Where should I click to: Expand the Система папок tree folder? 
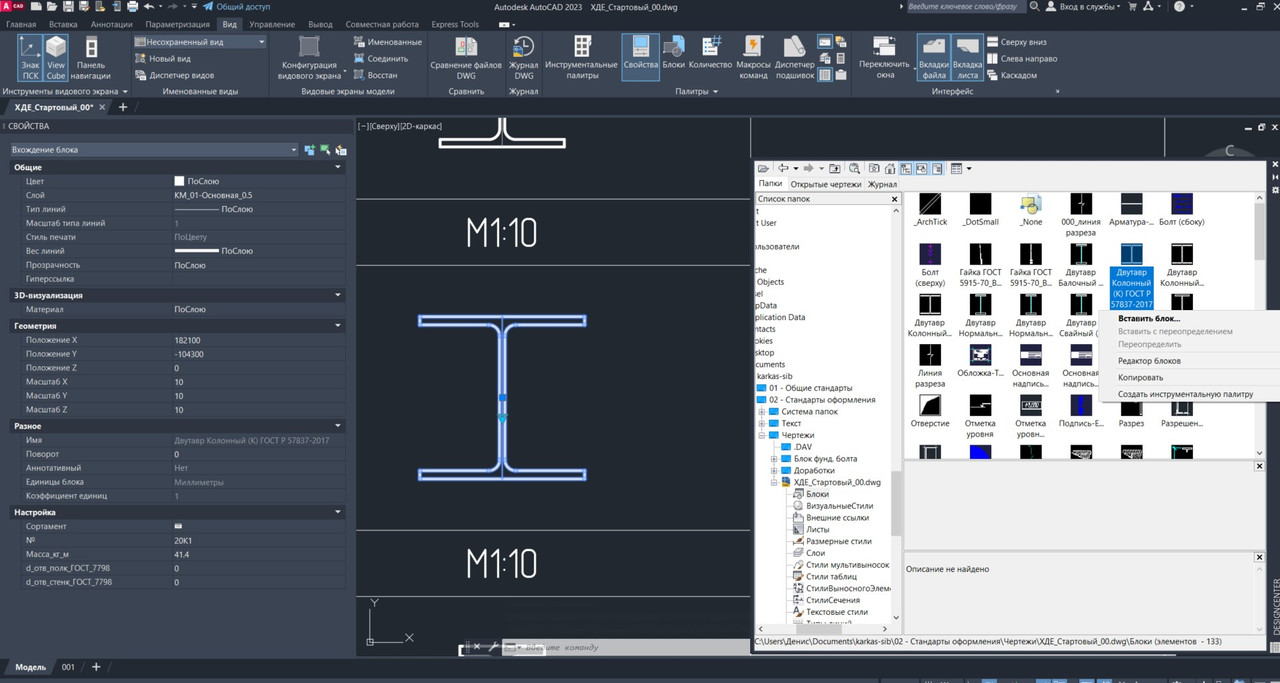tap(761, 412)
